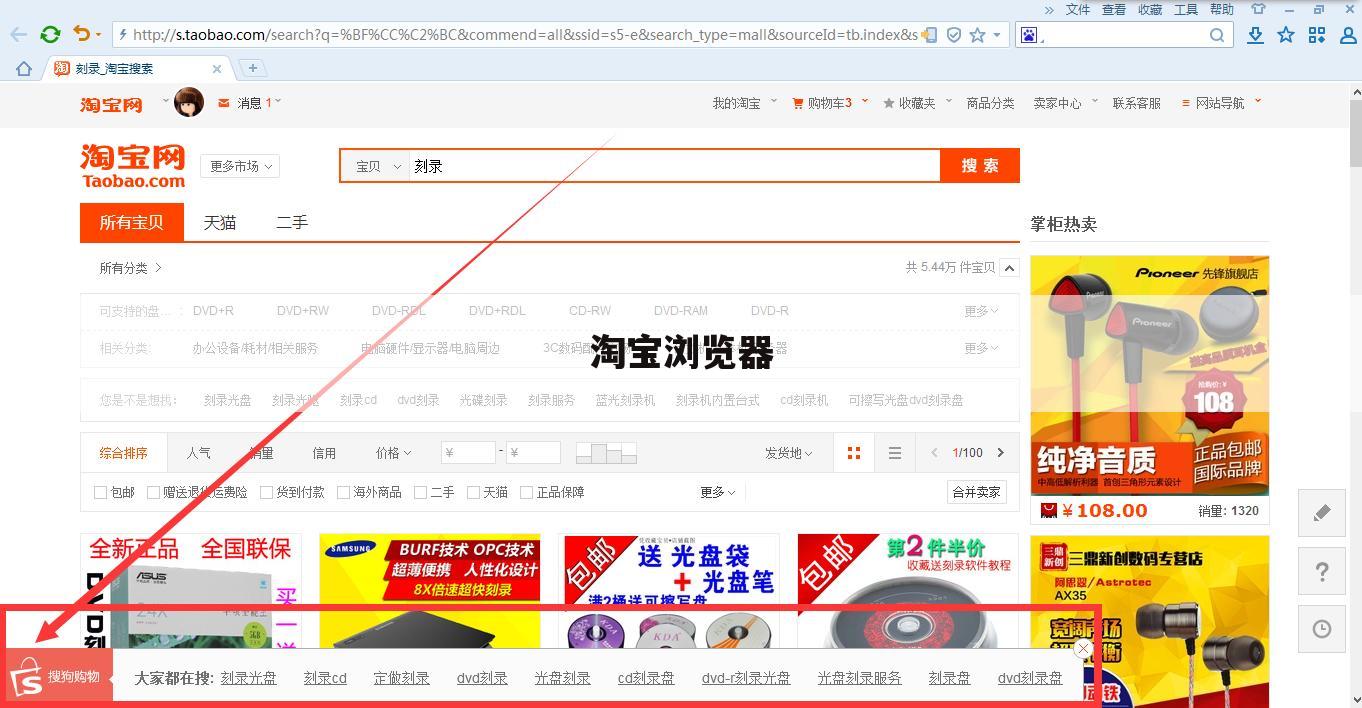Open a new tab with the plus button
1362x708 pixels.
click(253, 68)
